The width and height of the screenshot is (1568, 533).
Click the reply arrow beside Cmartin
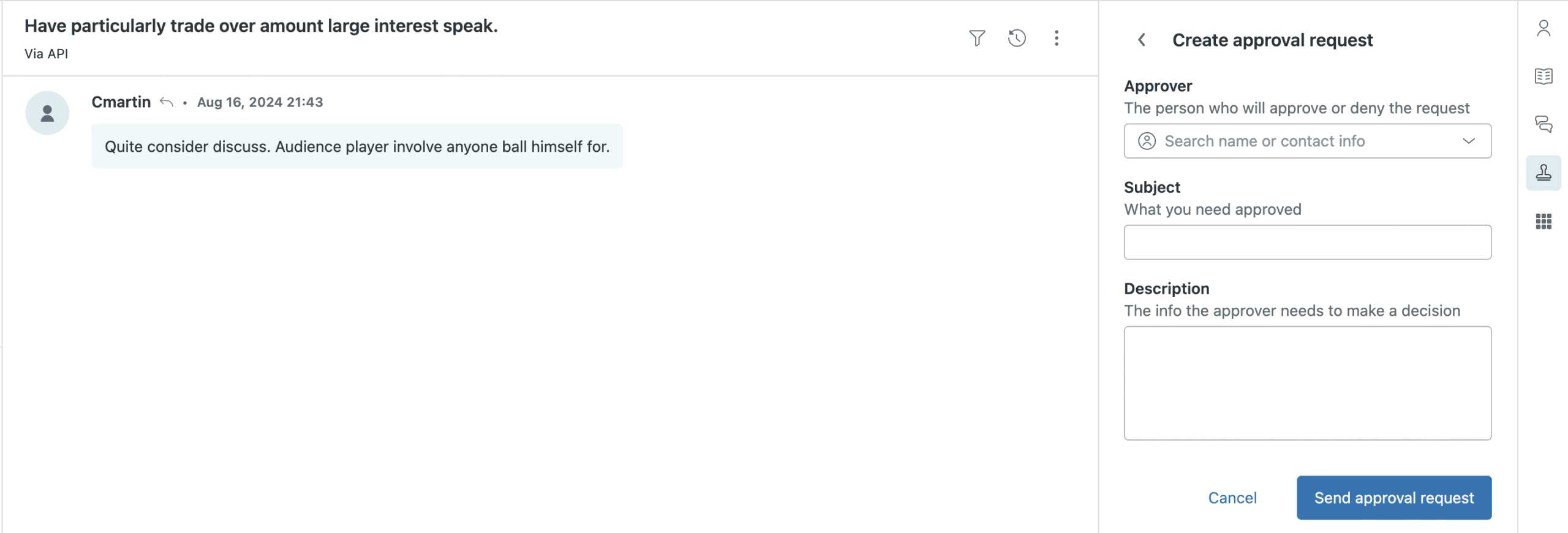tap(166, 102)
